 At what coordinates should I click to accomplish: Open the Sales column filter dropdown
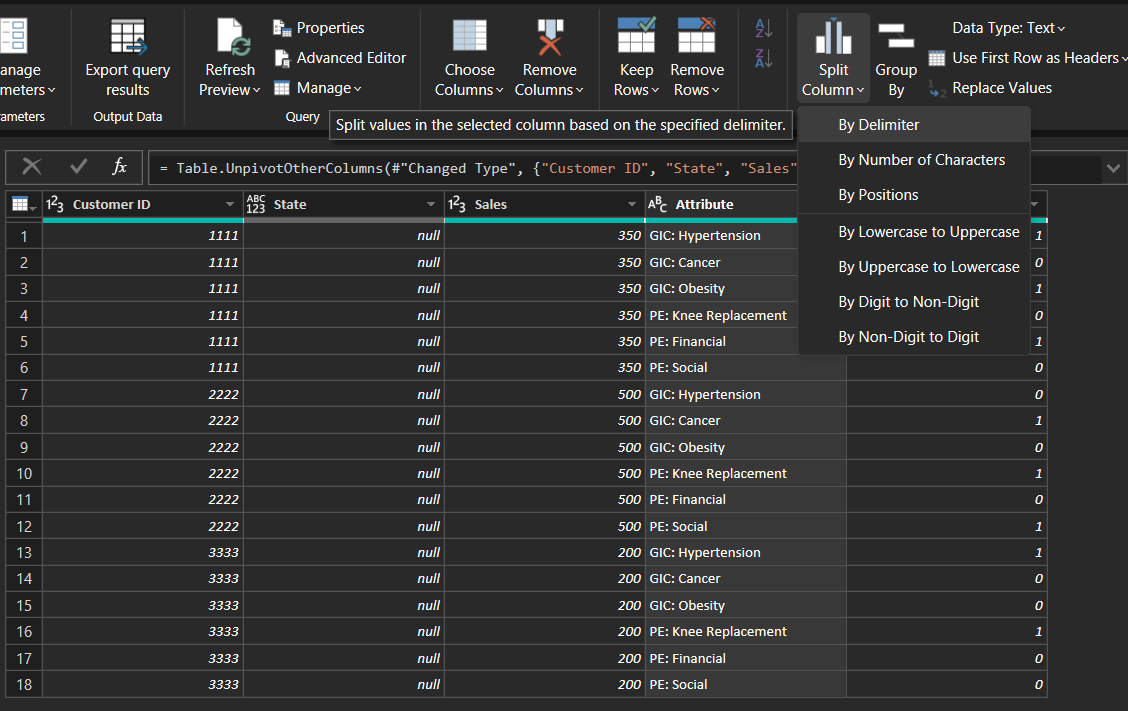click(x=632, y=204)
